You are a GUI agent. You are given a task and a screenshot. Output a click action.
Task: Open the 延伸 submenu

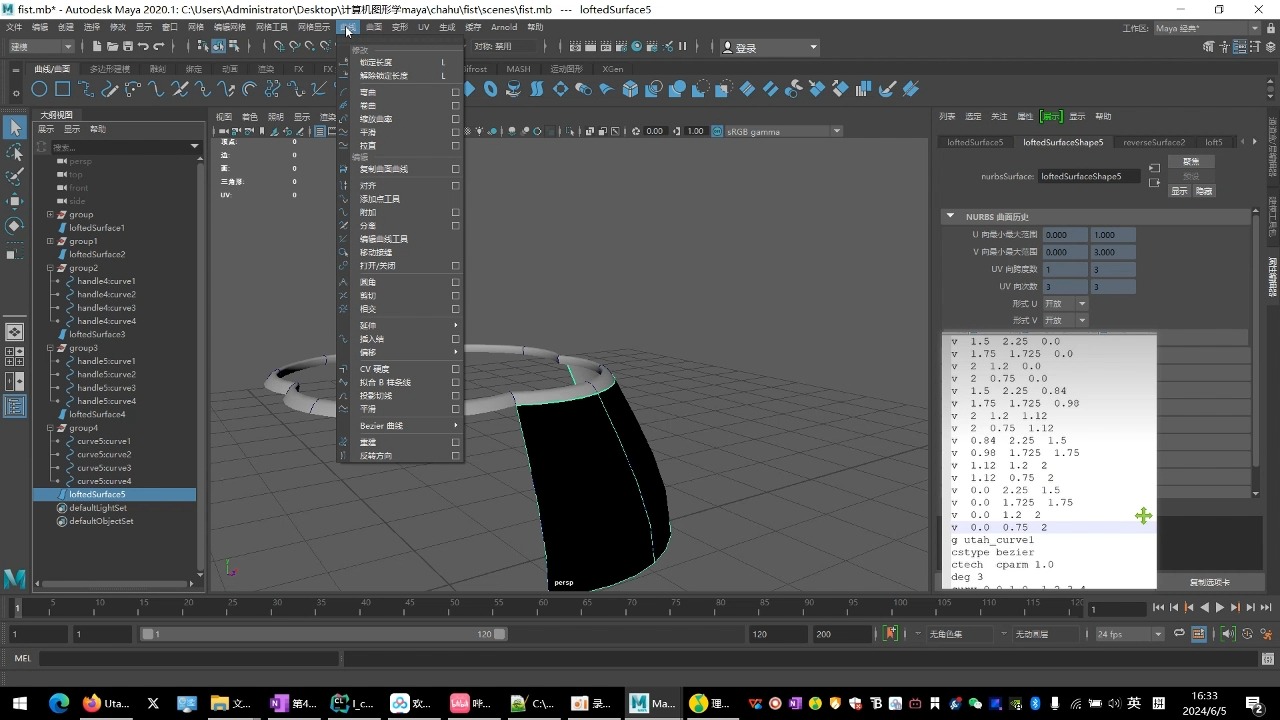point(400,325)
